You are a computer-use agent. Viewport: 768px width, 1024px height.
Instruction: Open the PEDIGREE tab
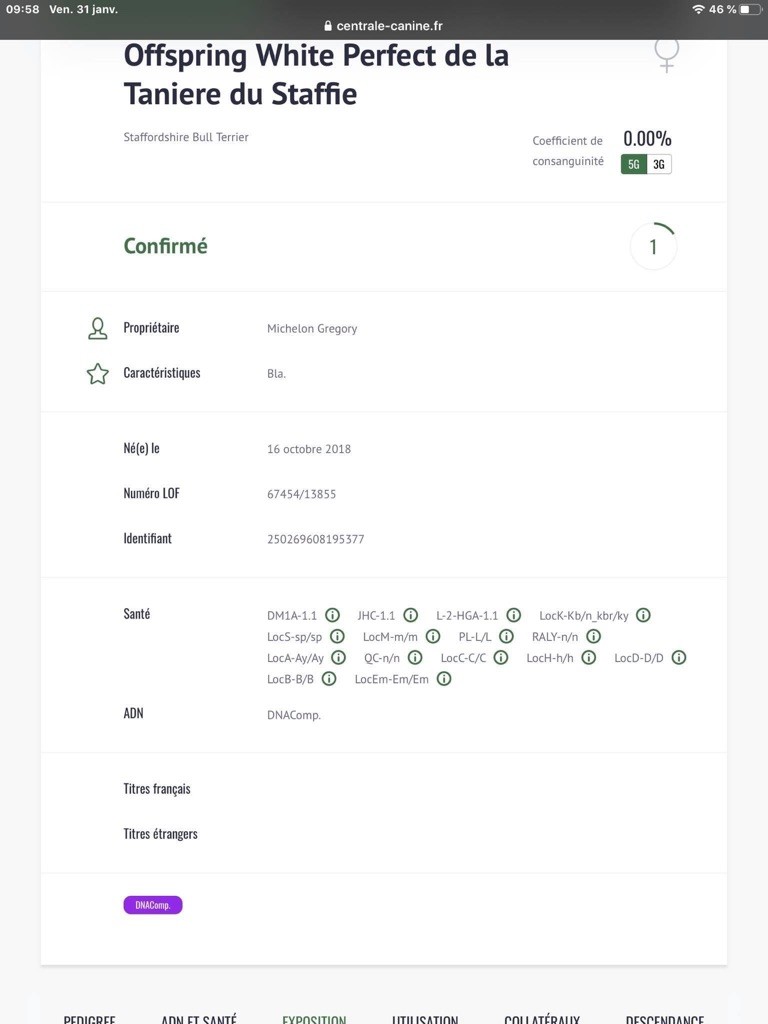coord(89,1018)
